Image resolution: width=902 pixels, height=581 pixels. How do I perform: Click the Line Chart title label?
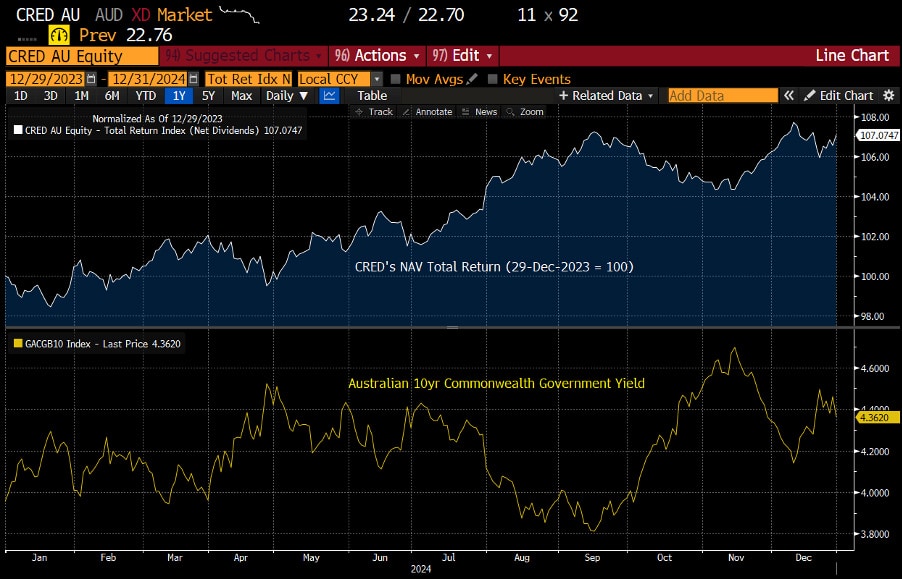coord(852,56)
